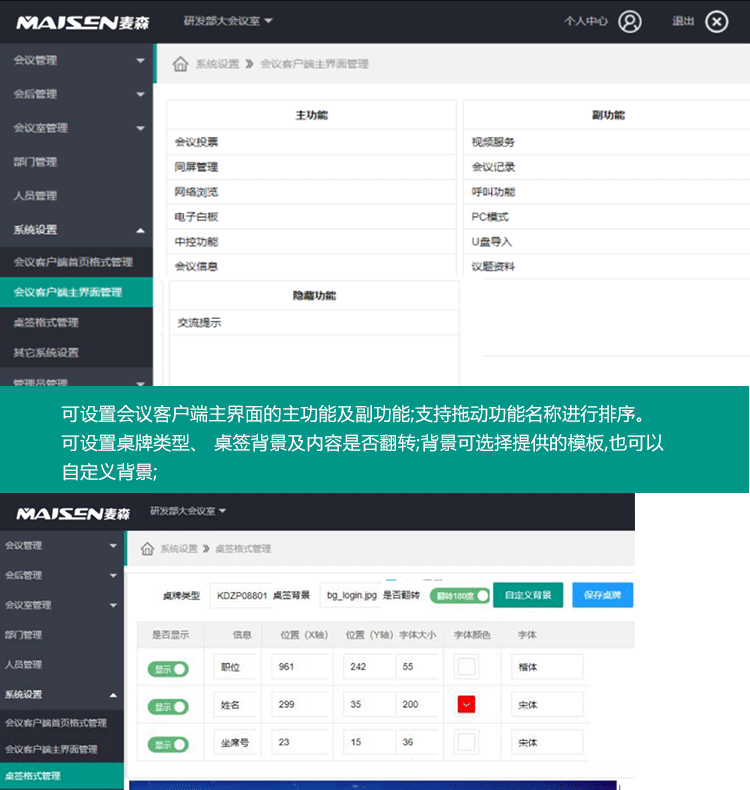Toggle 显示 switch for 职位 row
This screenshot has height=790, width=750.
(168, 668)
